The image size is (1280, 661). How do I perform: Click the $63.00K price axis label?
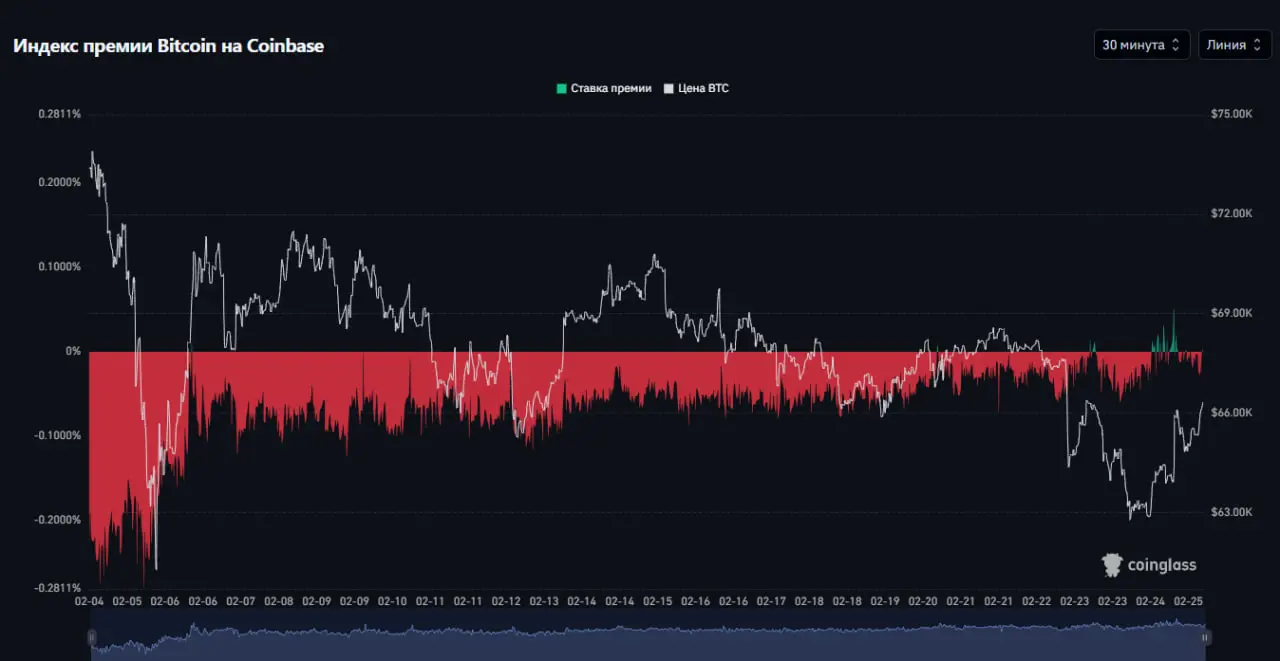[x=1231, y=512]
